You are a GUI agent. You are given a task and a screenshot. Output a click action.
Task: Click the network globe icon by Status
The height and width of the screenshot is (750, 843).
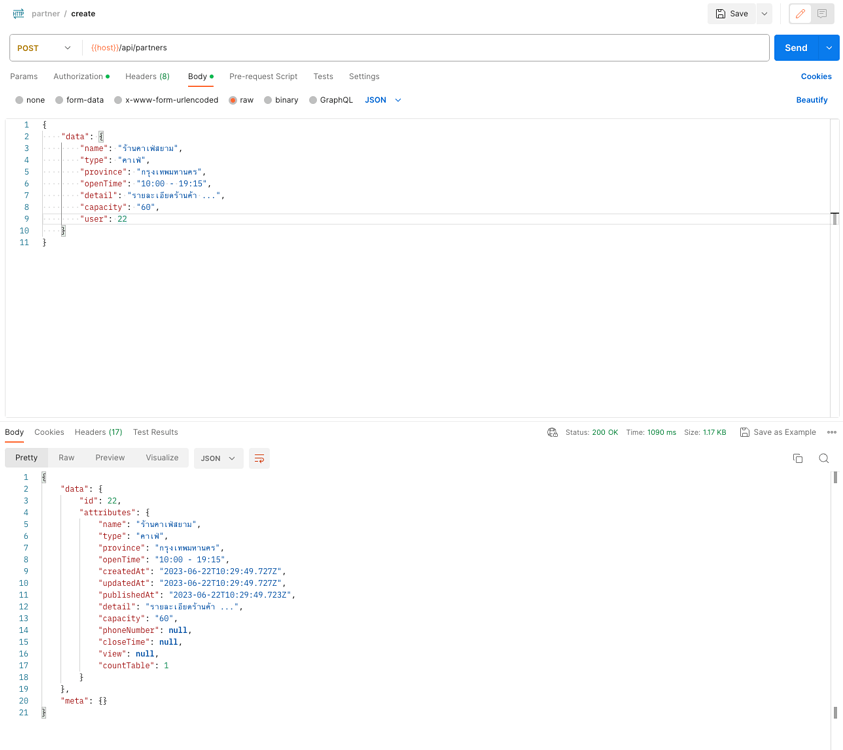click(x=552, y=433)
